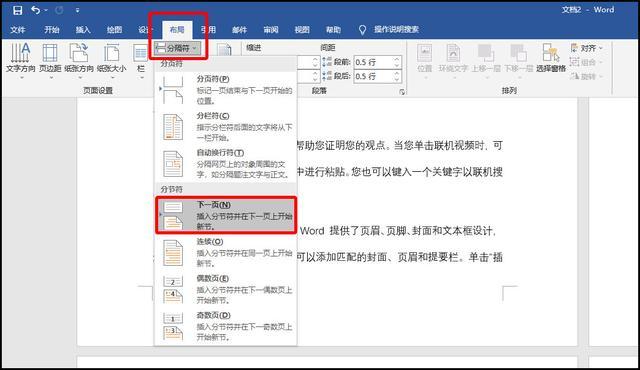Open the 段落 dialog launcher

pos(402,92)
